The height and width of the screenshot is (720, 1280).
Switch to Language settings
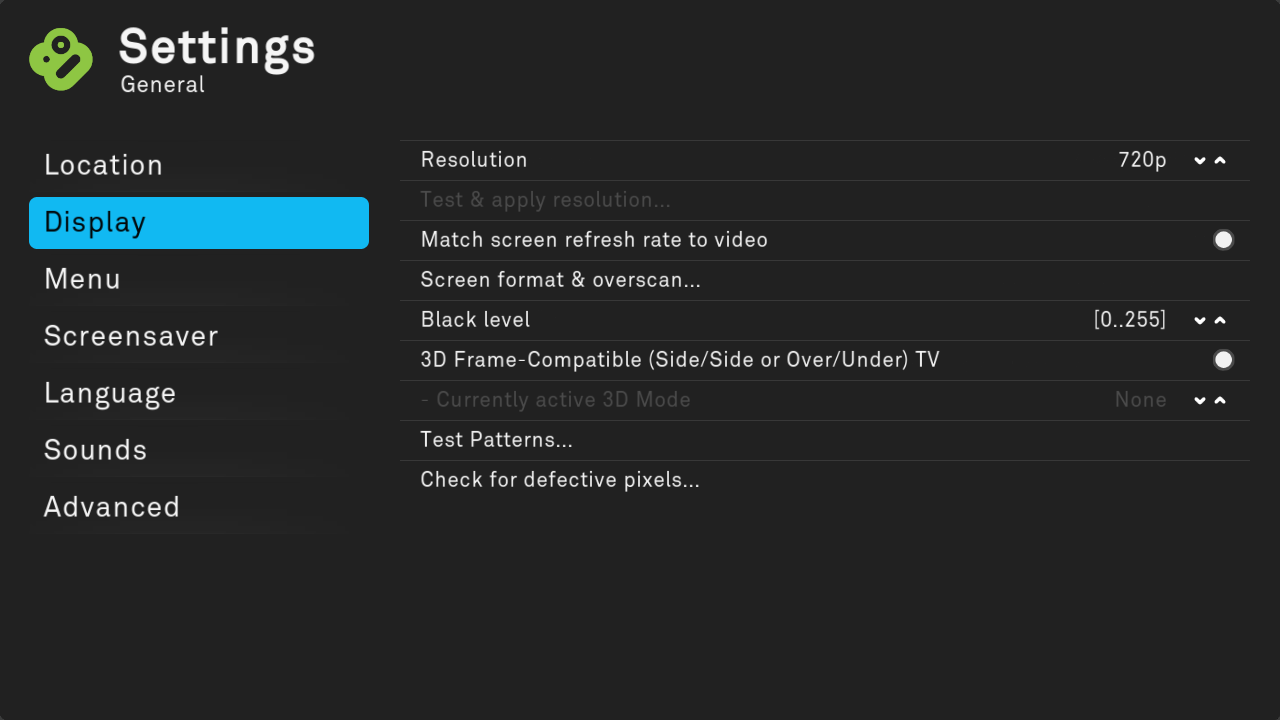tap(110, 393)
